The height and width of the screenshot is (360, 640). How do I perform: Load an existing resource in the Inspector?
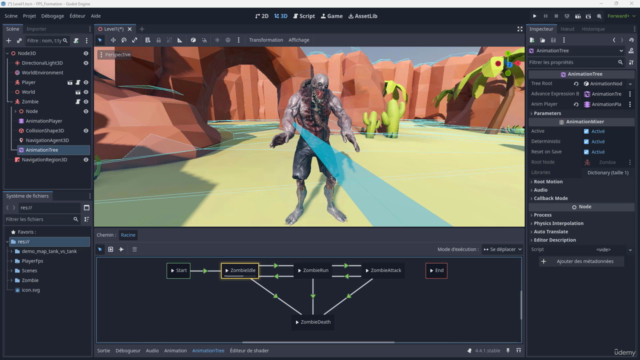tap(542, 40)
